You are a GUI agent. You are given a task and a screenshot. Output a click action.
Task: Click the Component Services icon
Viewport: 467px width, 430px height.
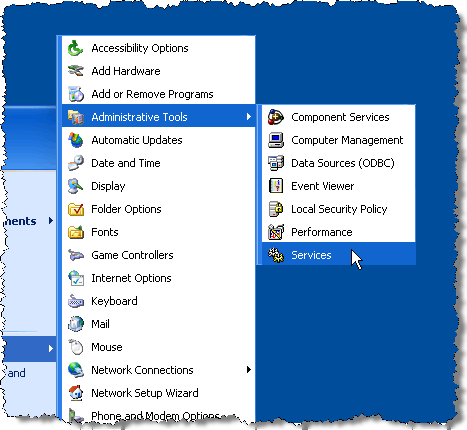(x=276, y=117)
